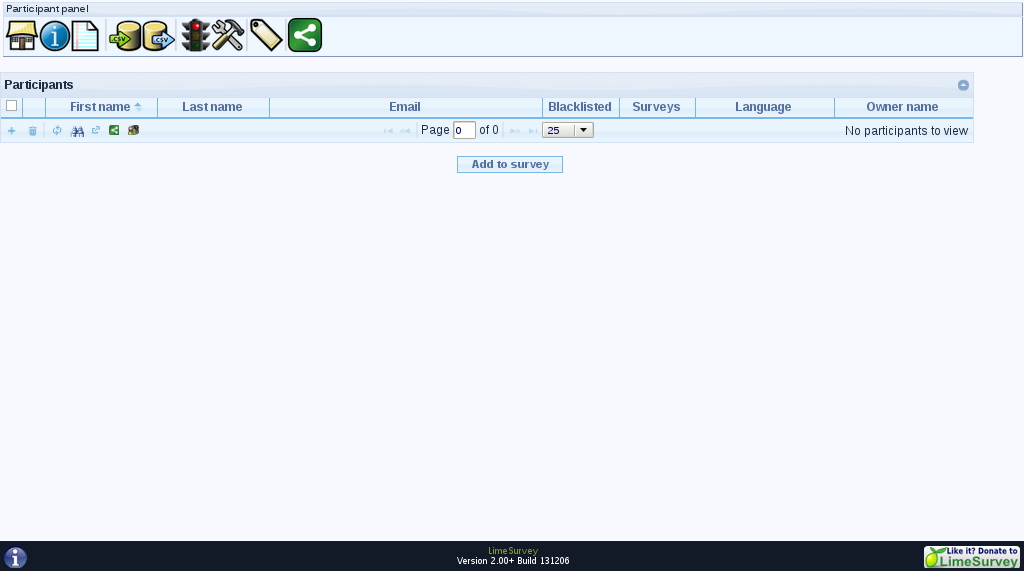Sort by Language column header
Screen dimensions: 1024x571
tap(763, 106)
